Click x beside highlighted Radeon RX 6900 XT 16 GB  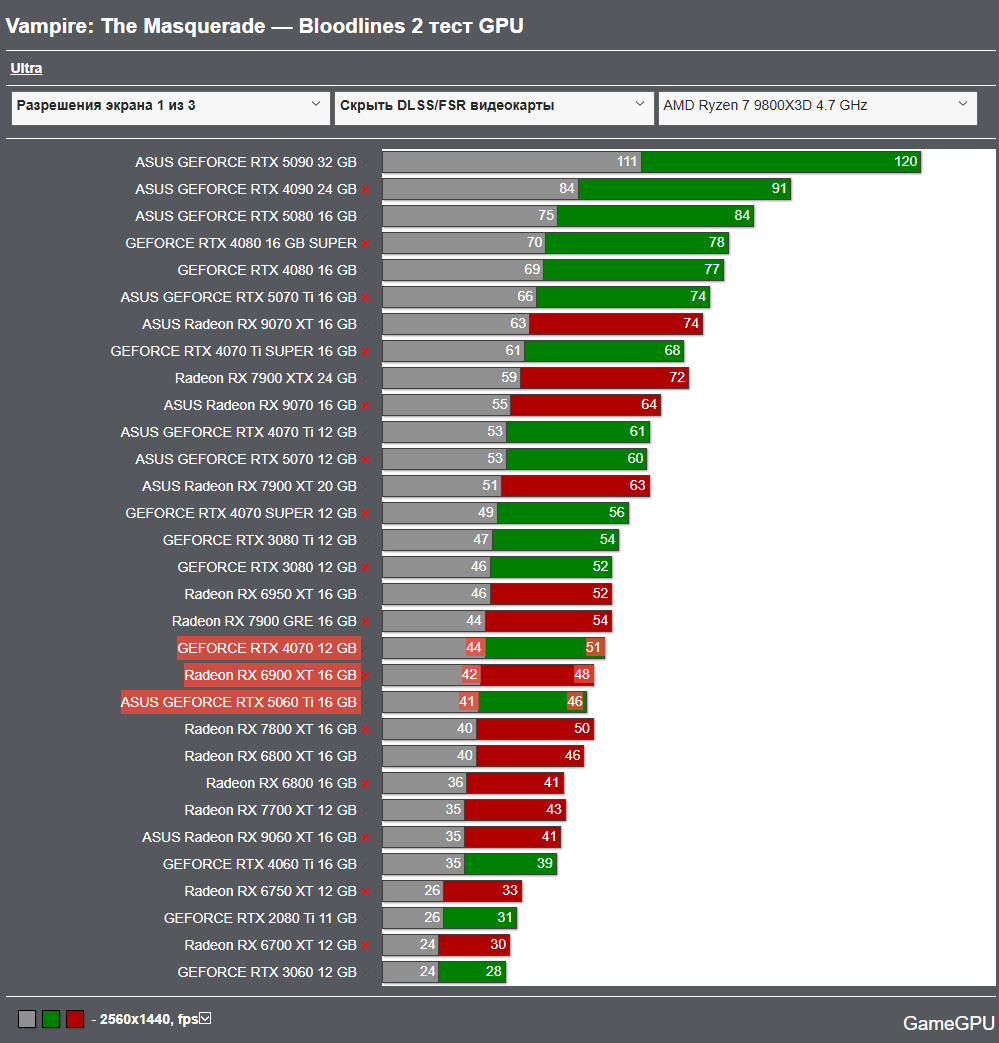(366, 676)
